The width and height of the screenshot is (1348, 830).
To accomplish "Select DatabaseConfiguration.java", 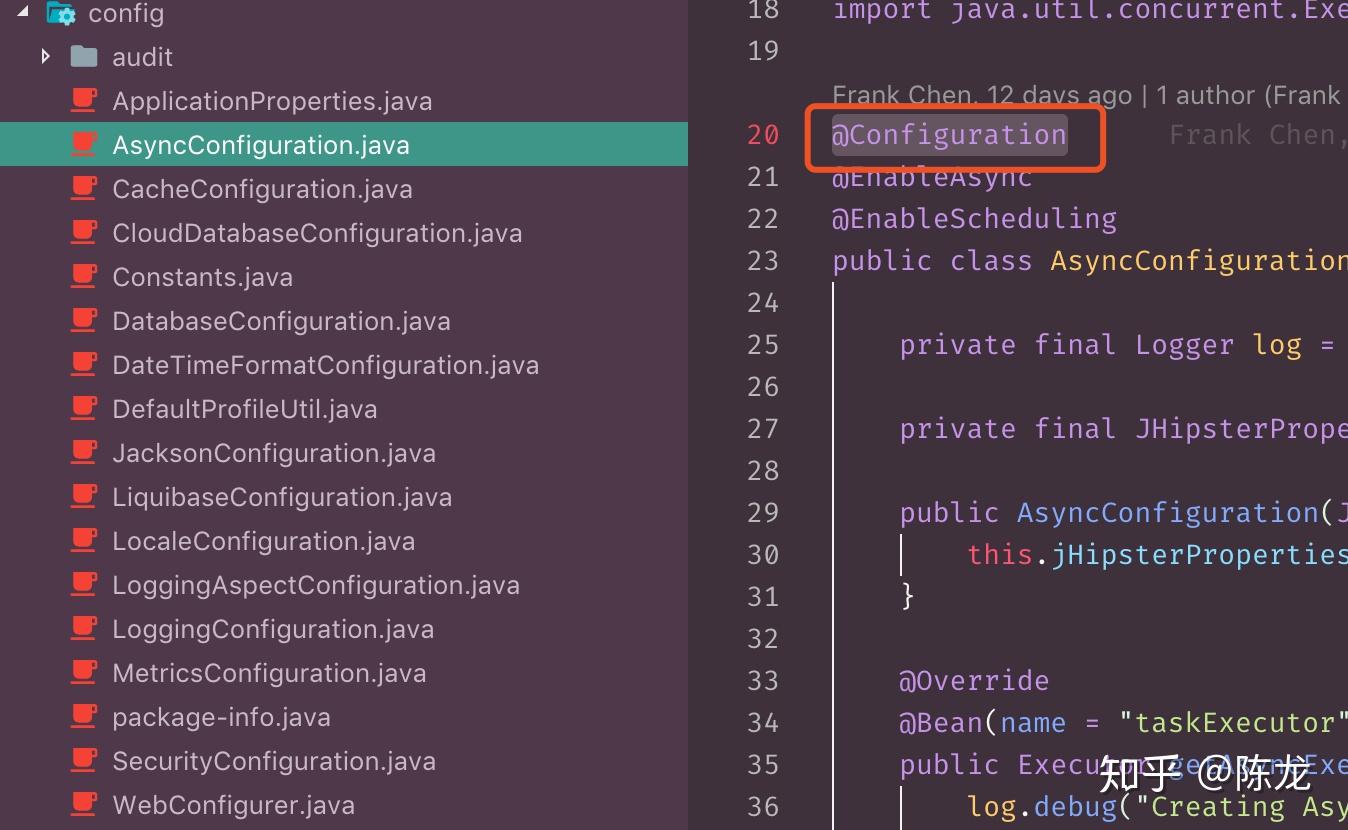I will coord(282,320).
